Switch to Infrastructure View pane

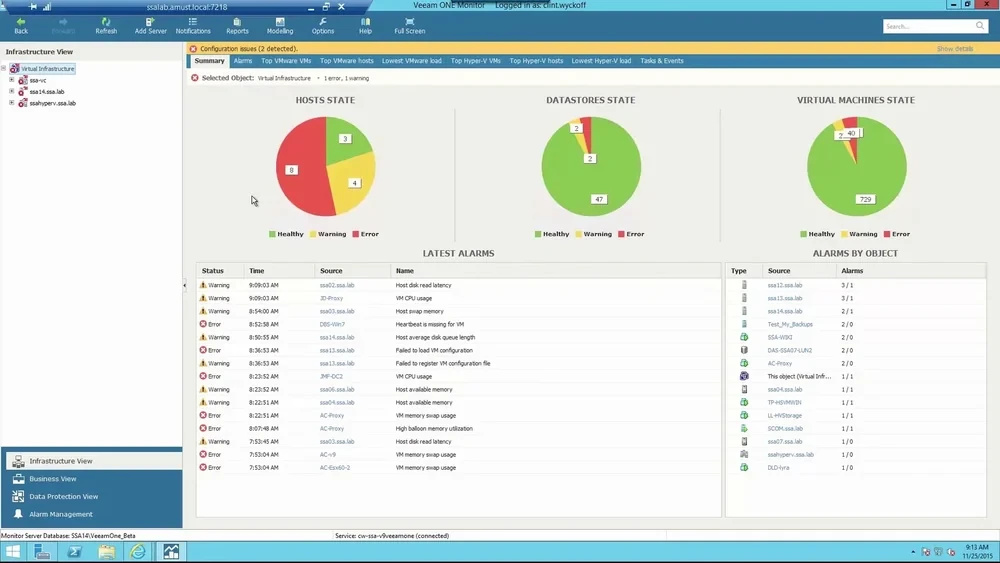point(92,461)
